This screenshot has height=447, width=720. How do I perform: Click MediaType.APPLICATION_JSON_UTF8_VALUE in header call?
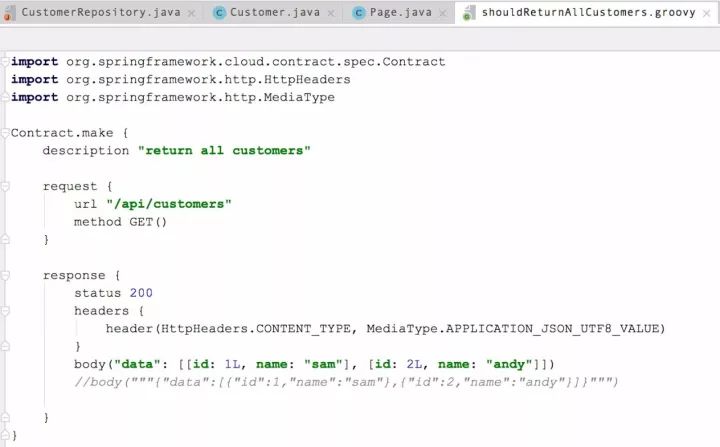(512, 328)
